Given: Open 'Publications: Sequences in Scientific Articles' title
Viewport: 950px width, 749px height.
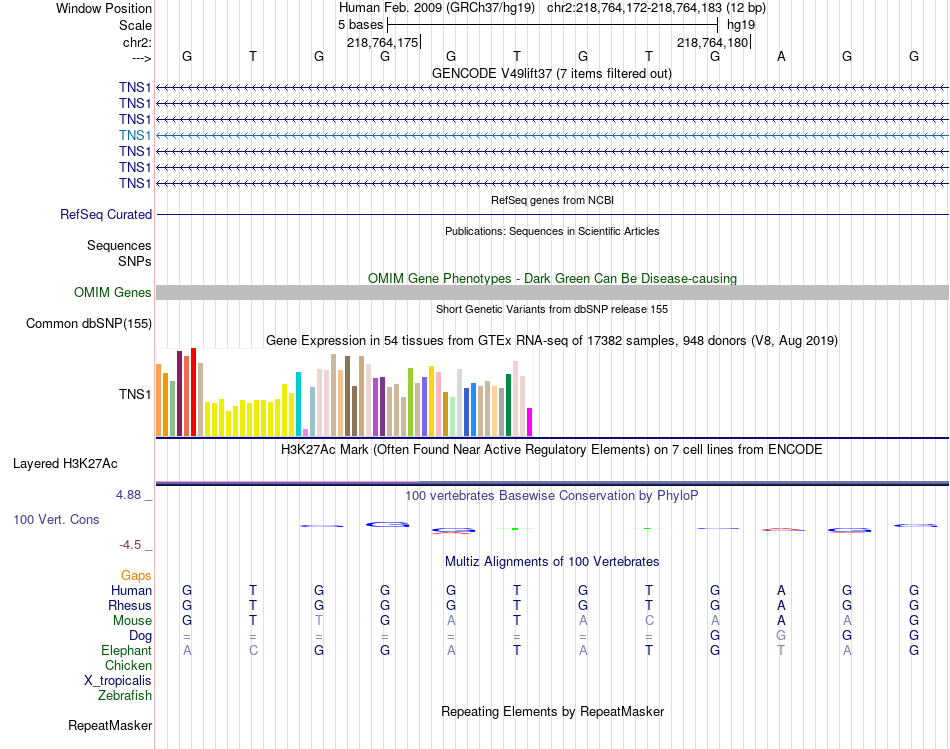Looking at the screenshot, I should (x=552, y=231).
